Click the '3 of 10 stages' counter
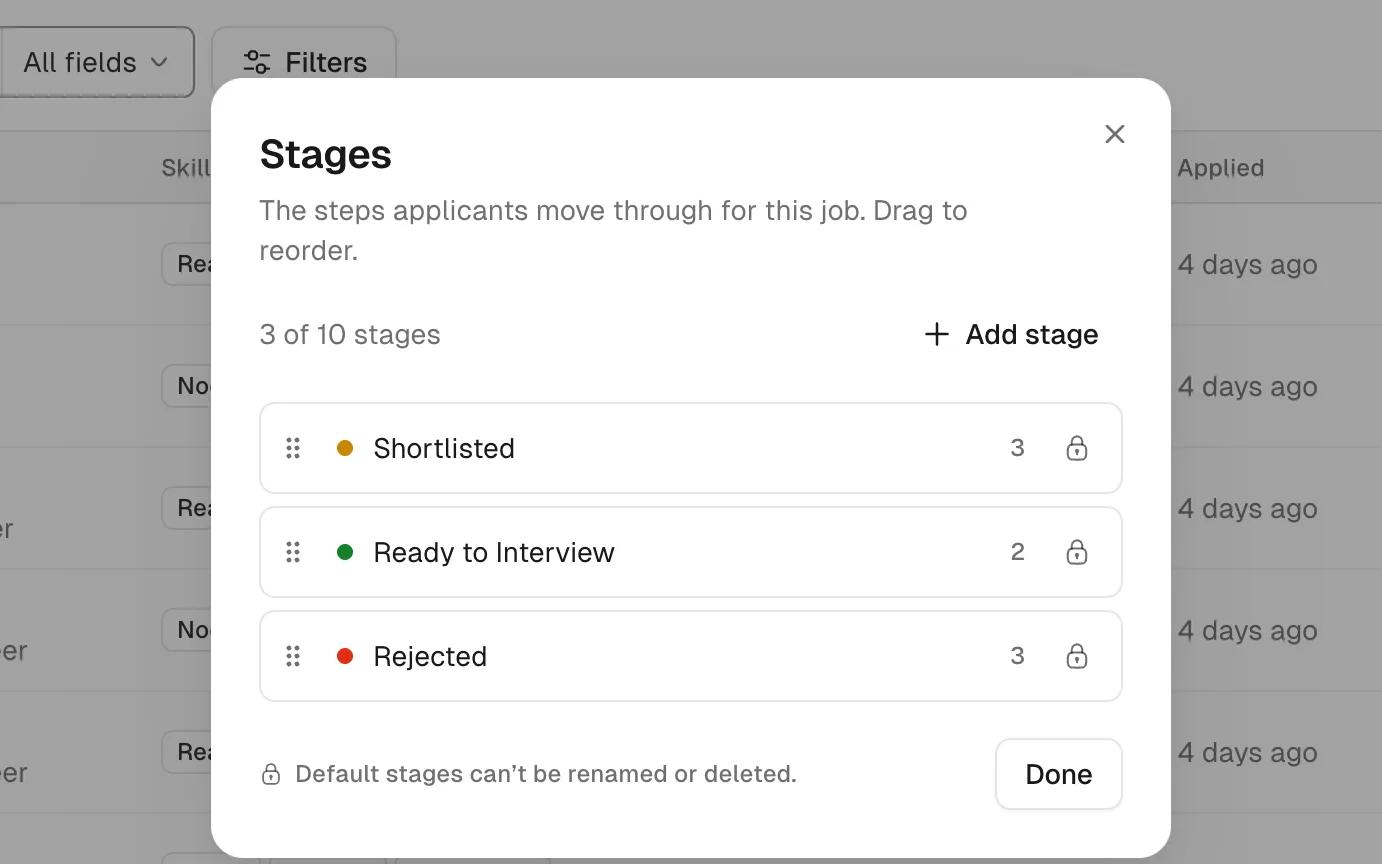This screenshot has width=1382, height=864. tap(350, 334)
